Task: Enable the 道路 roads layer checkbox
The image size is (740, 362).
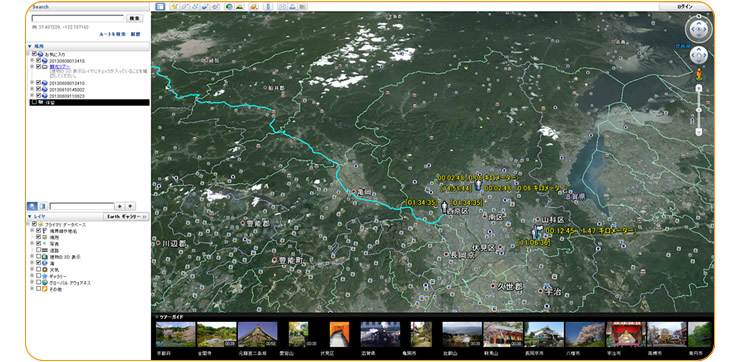Action: coord(39,250)
